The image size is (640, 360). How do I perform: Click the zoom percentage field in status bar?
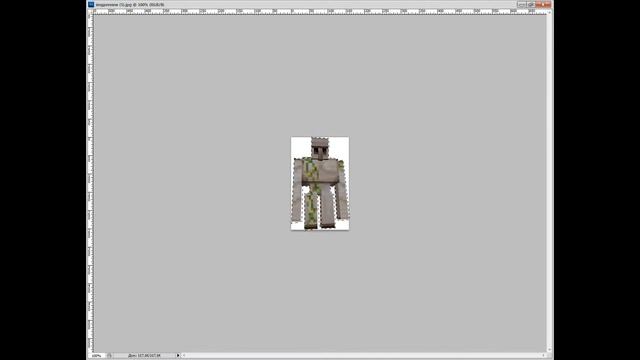(97, 356)
